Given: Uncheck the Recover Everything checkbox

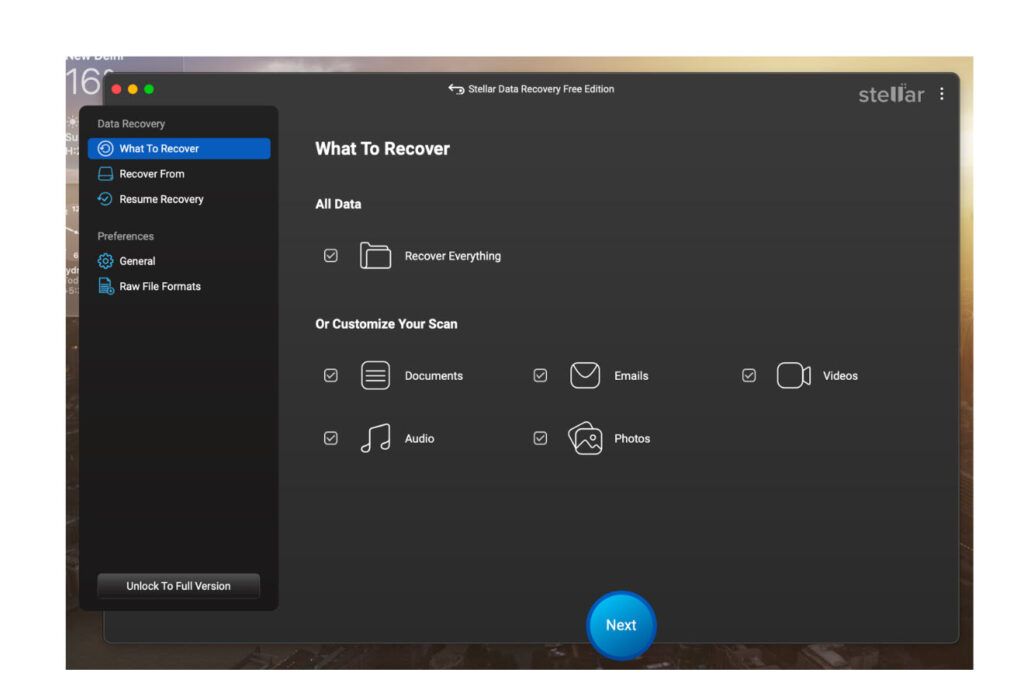Looking at the screenshot, I should point(331,256).
